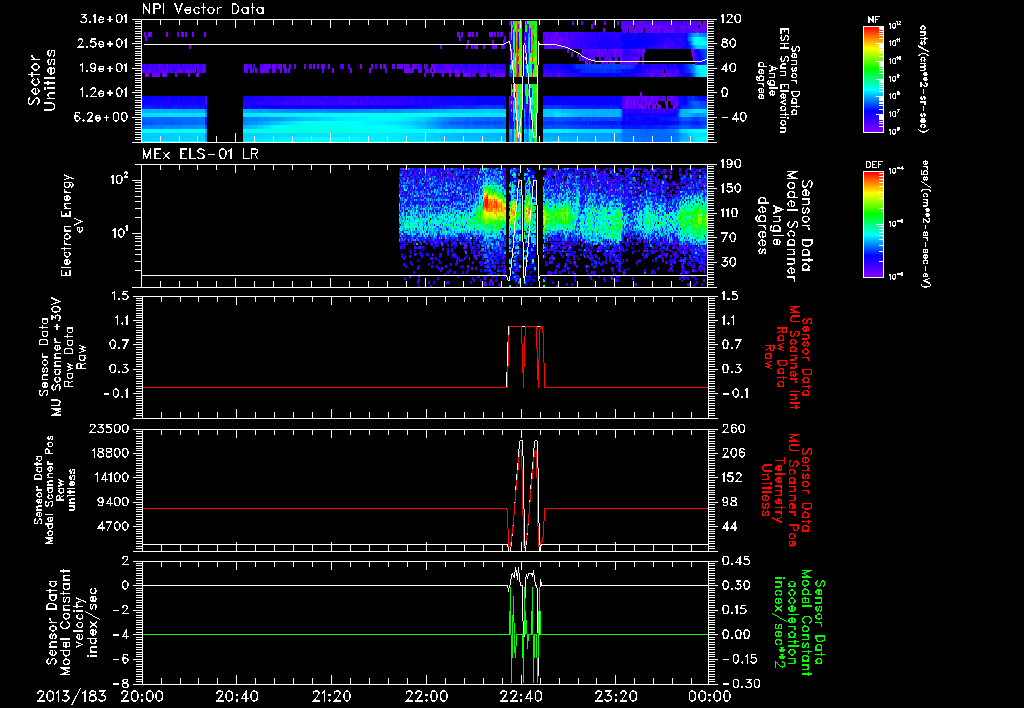Select the 'NPI Vector Data' panel title

pyautogui.click(x=203, y=9)
